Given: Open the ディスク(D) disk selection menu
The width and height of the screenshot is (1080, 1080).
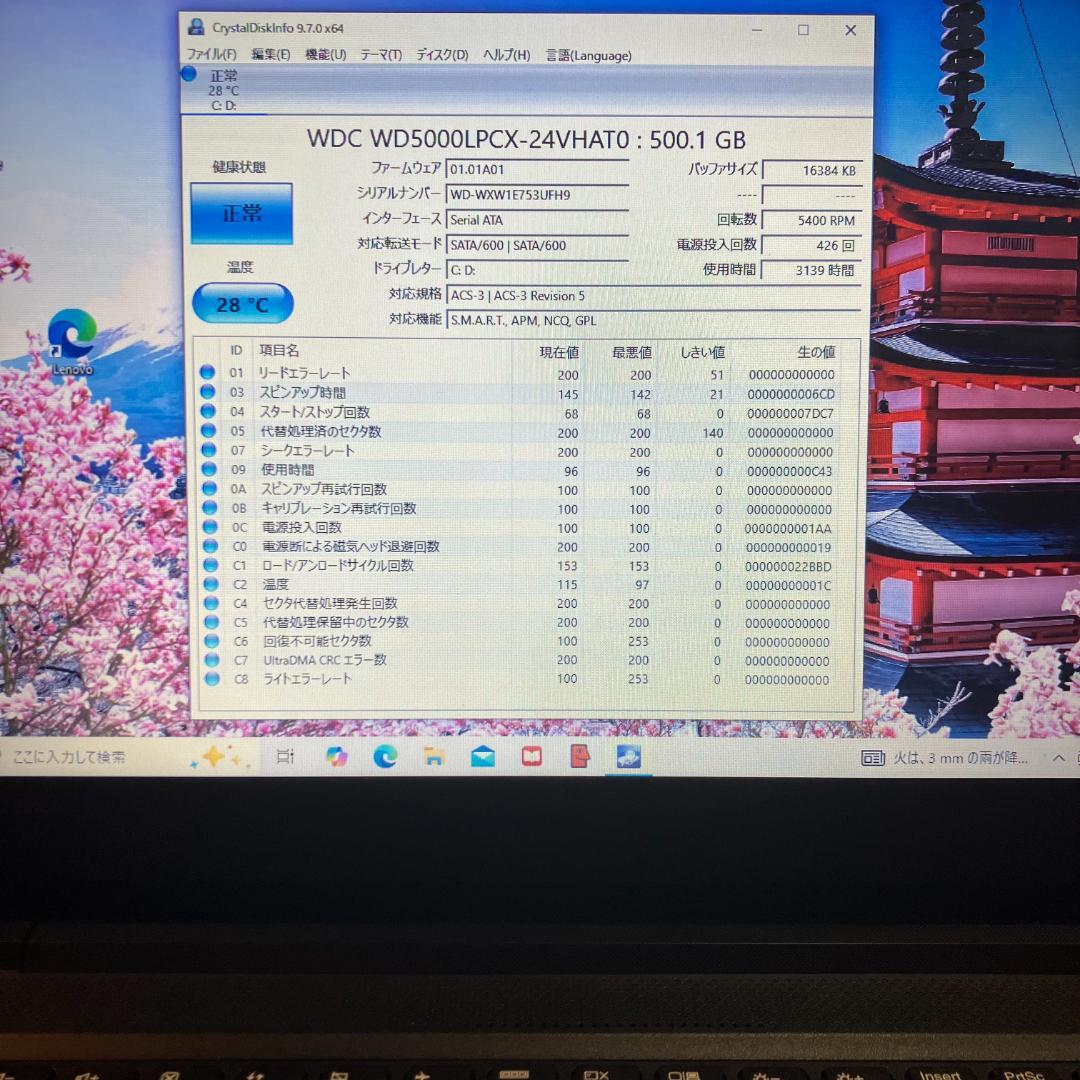Looking at the screenshot, I should [x=442, y=55].
